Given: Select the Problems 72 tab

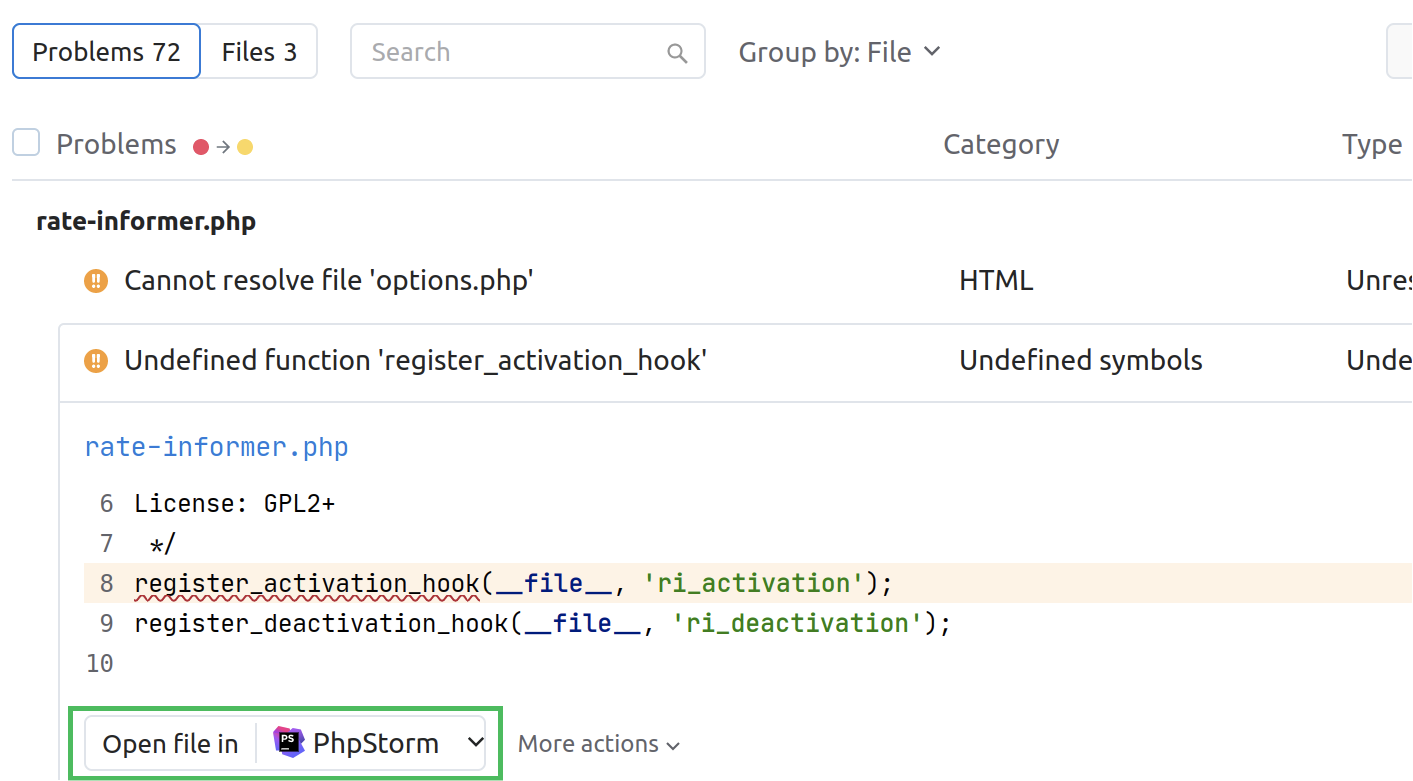Looking at the screenshot, I should tap(105, 51).
